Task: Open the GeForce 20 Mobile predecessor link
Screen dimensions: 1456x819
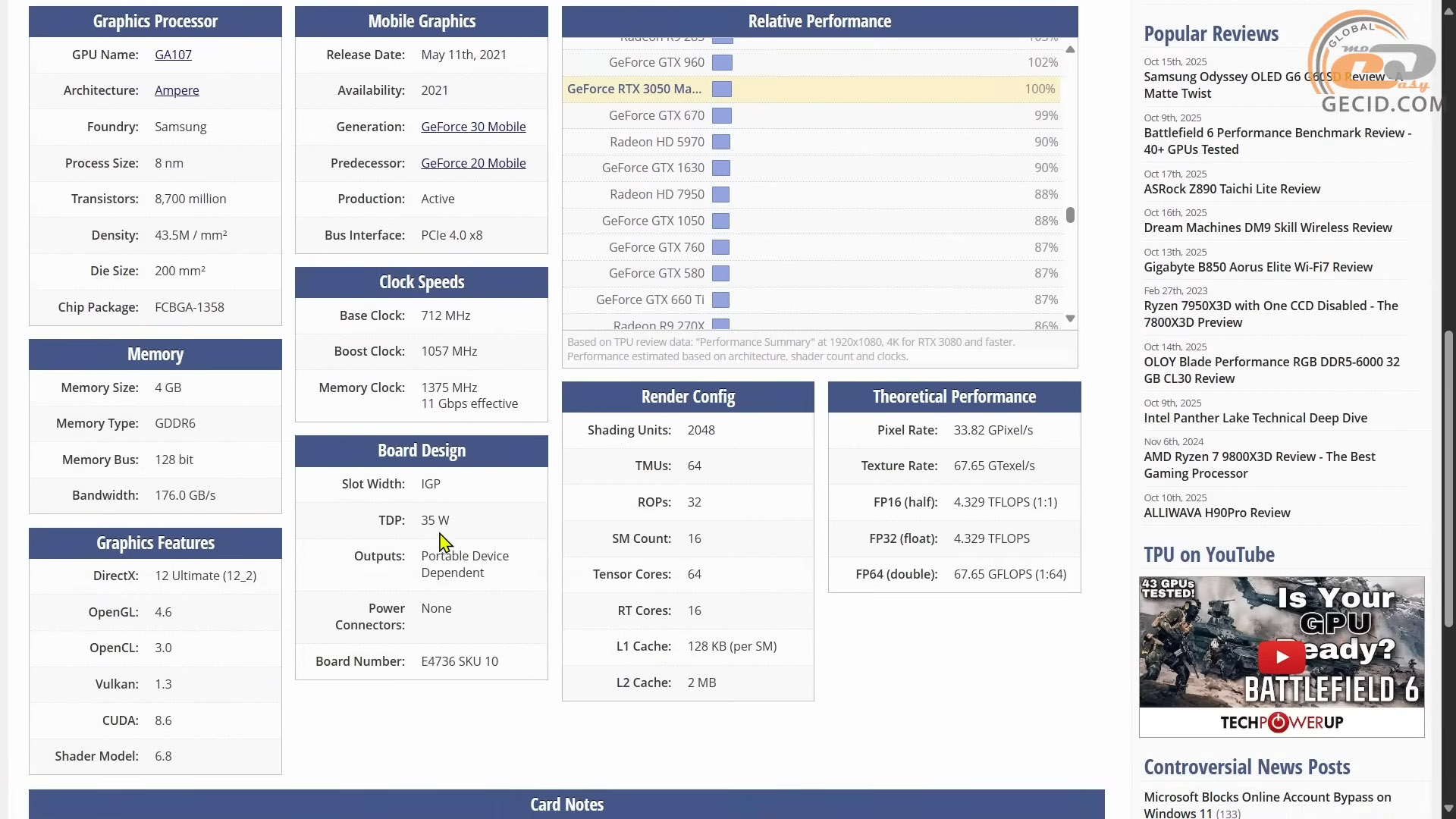Action: pos(473,163)
